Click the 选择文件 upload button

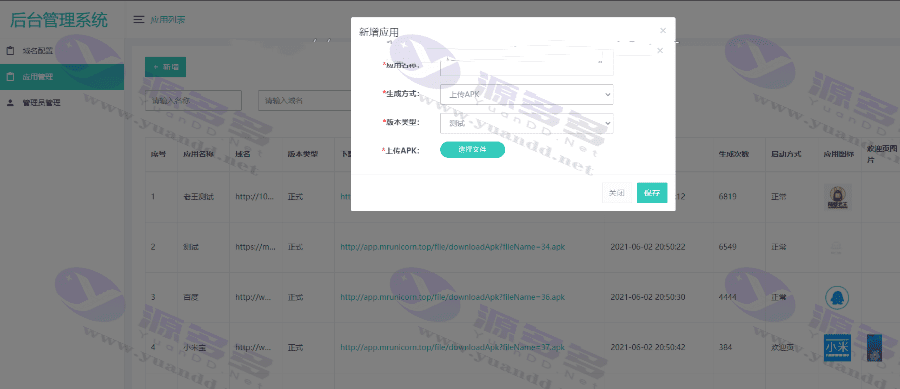[472, 150]
